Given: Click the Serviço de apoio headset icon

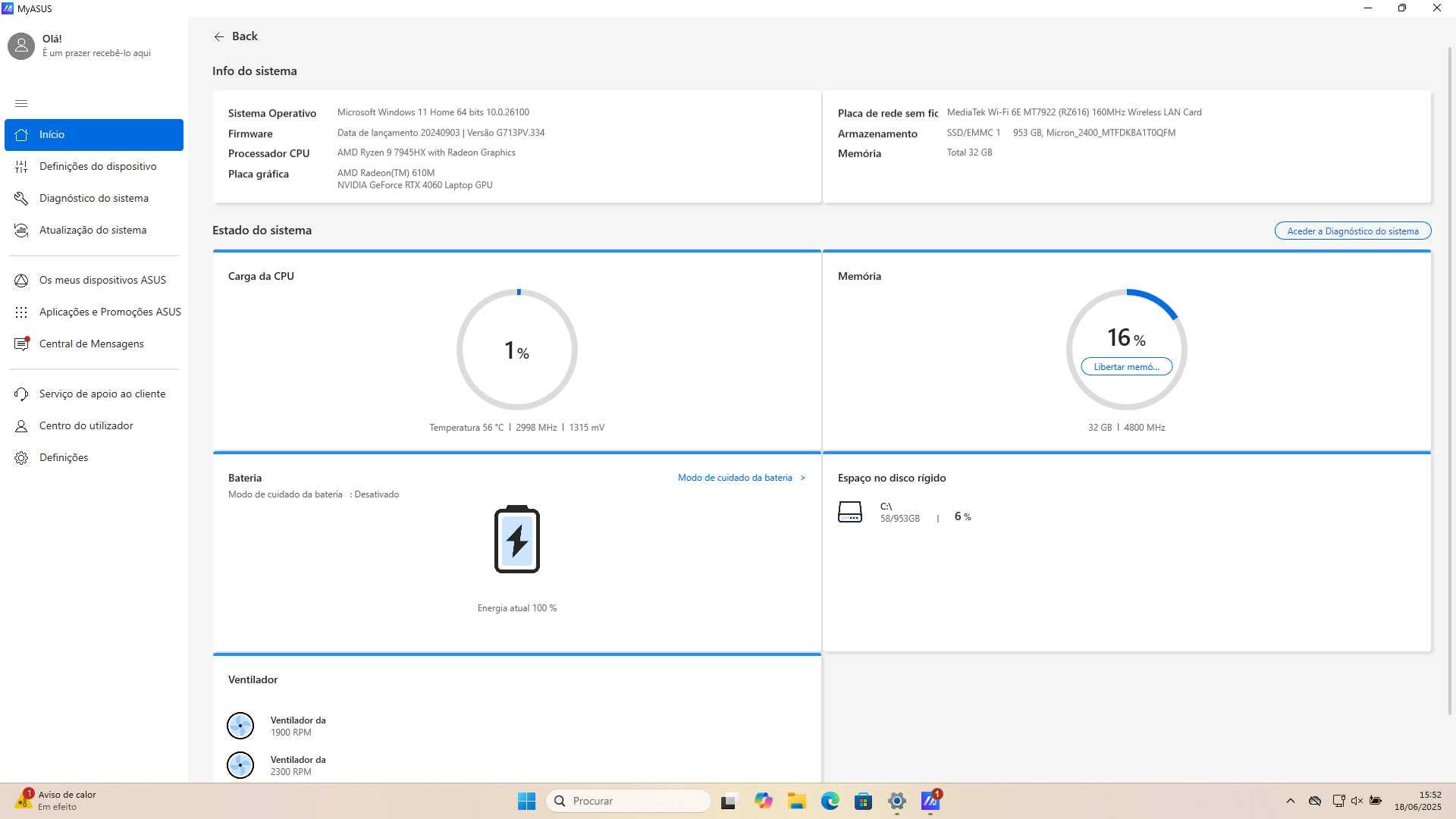Looking at the screenshot, I should 21,394.
